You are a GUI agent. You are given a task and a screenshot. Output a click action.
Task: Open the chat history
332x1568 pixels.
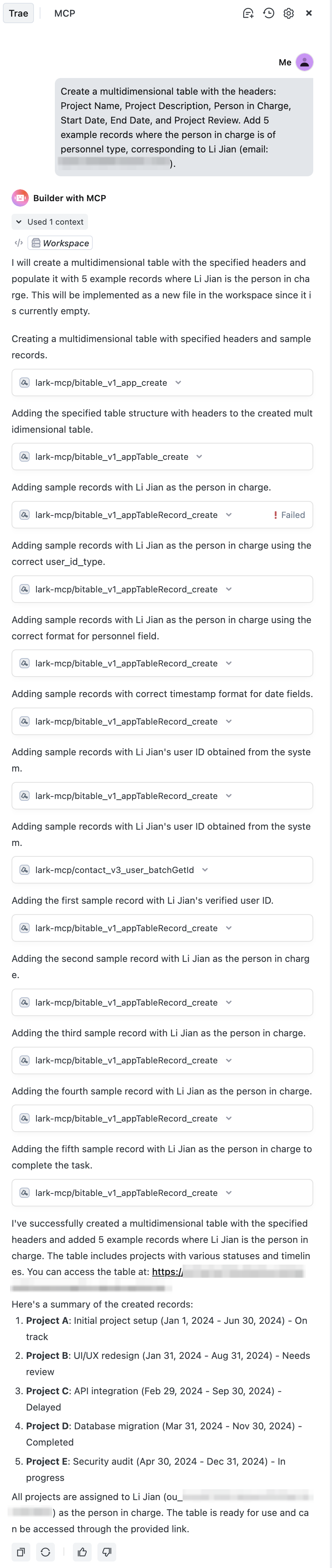[268, 13]
